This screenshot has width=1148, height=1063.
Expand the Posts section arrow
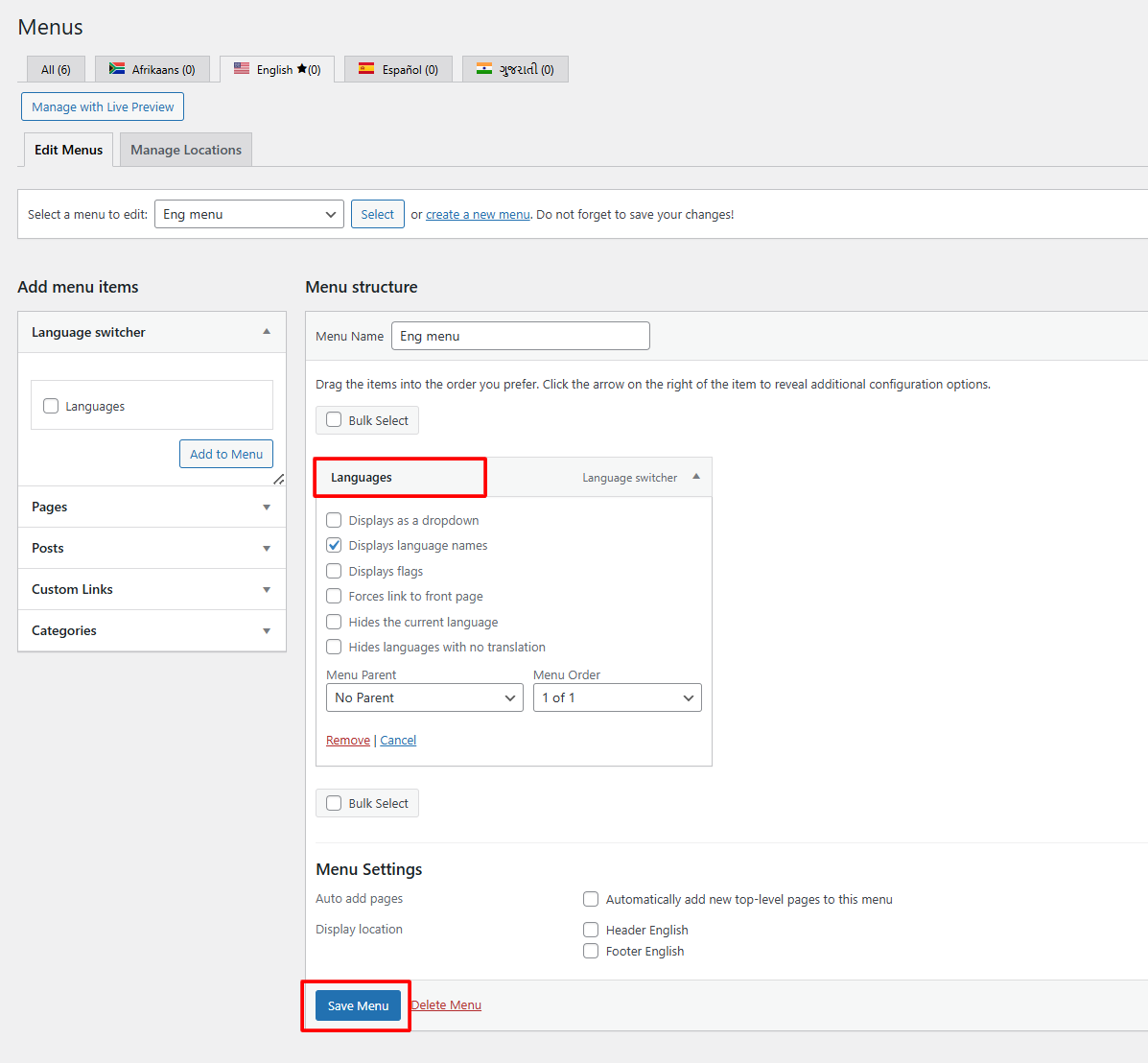point(267,549)
